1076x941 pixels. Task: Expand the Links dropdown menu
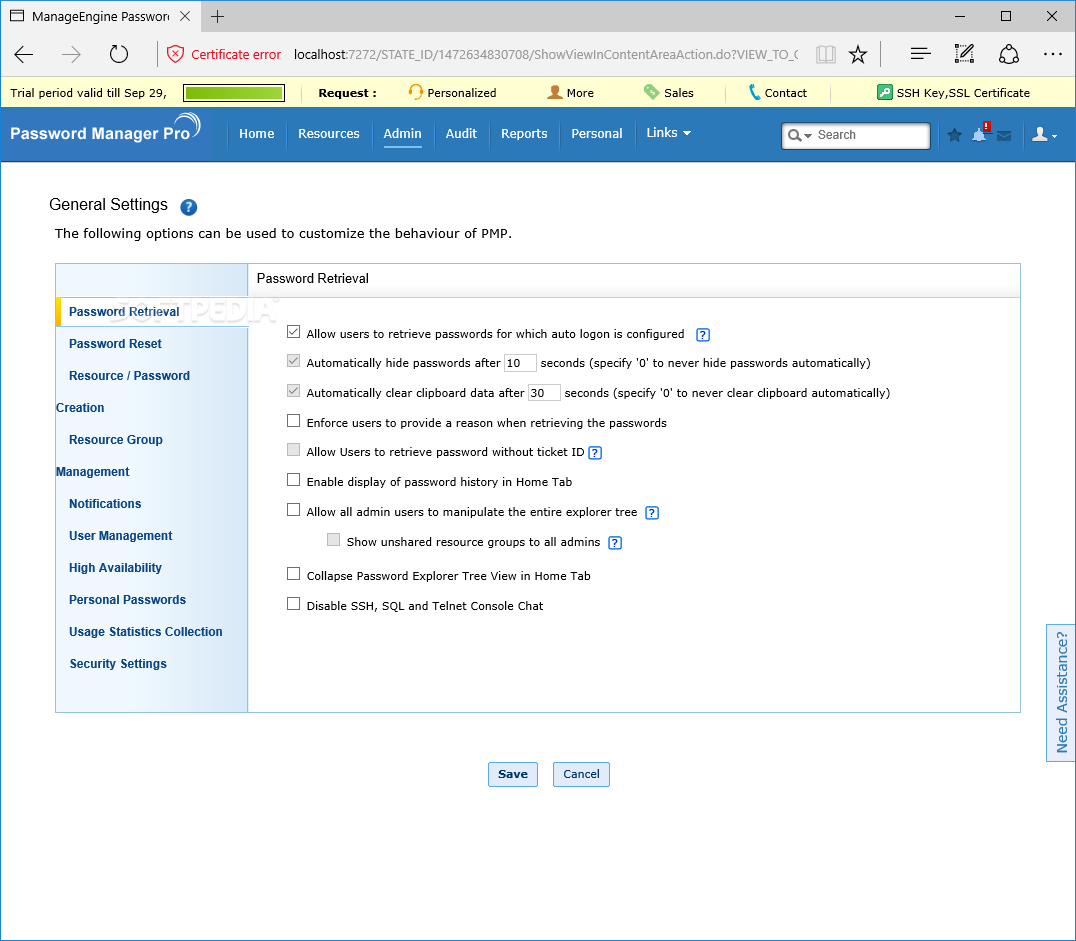668,132
